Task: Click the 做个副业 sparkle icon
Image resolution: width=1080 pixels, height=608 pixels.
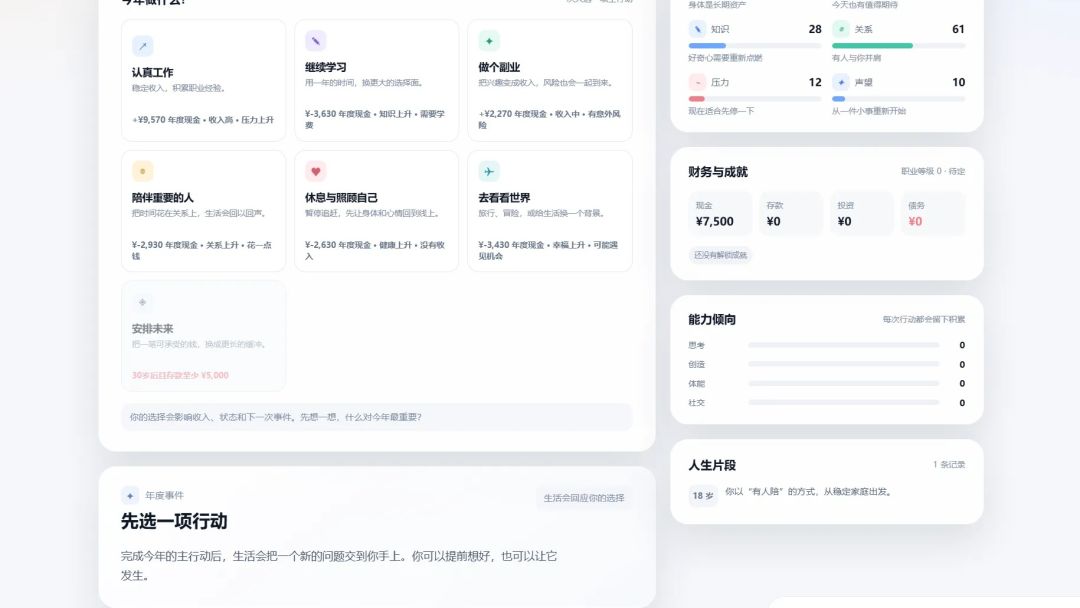Action: coord(489,41)
